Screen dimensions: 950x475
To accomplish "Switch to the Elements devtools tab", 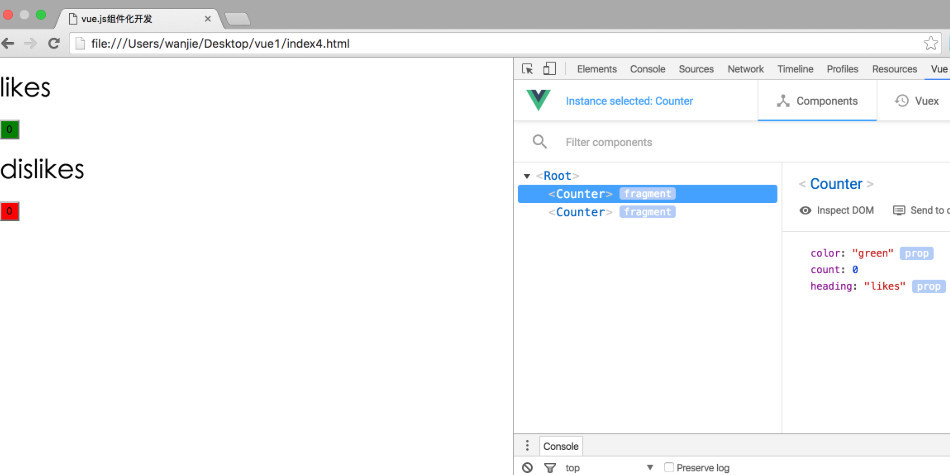I will click(596, 69).
